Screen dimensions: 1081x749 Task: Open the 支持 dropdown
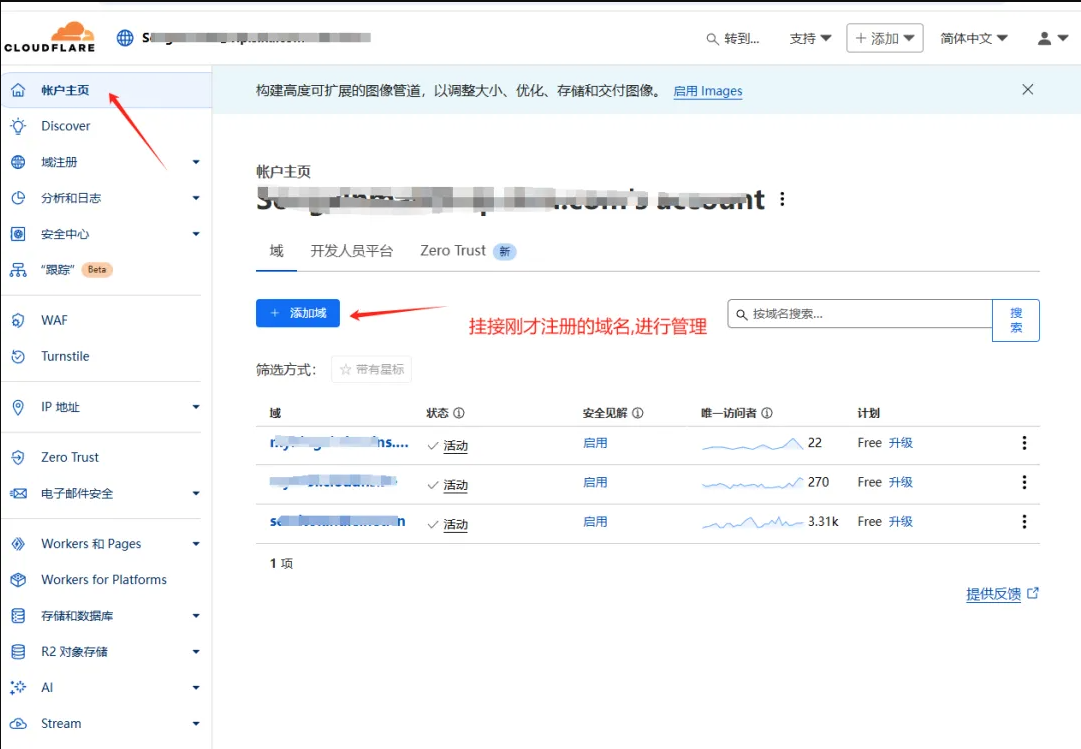(x=810, y=39)
